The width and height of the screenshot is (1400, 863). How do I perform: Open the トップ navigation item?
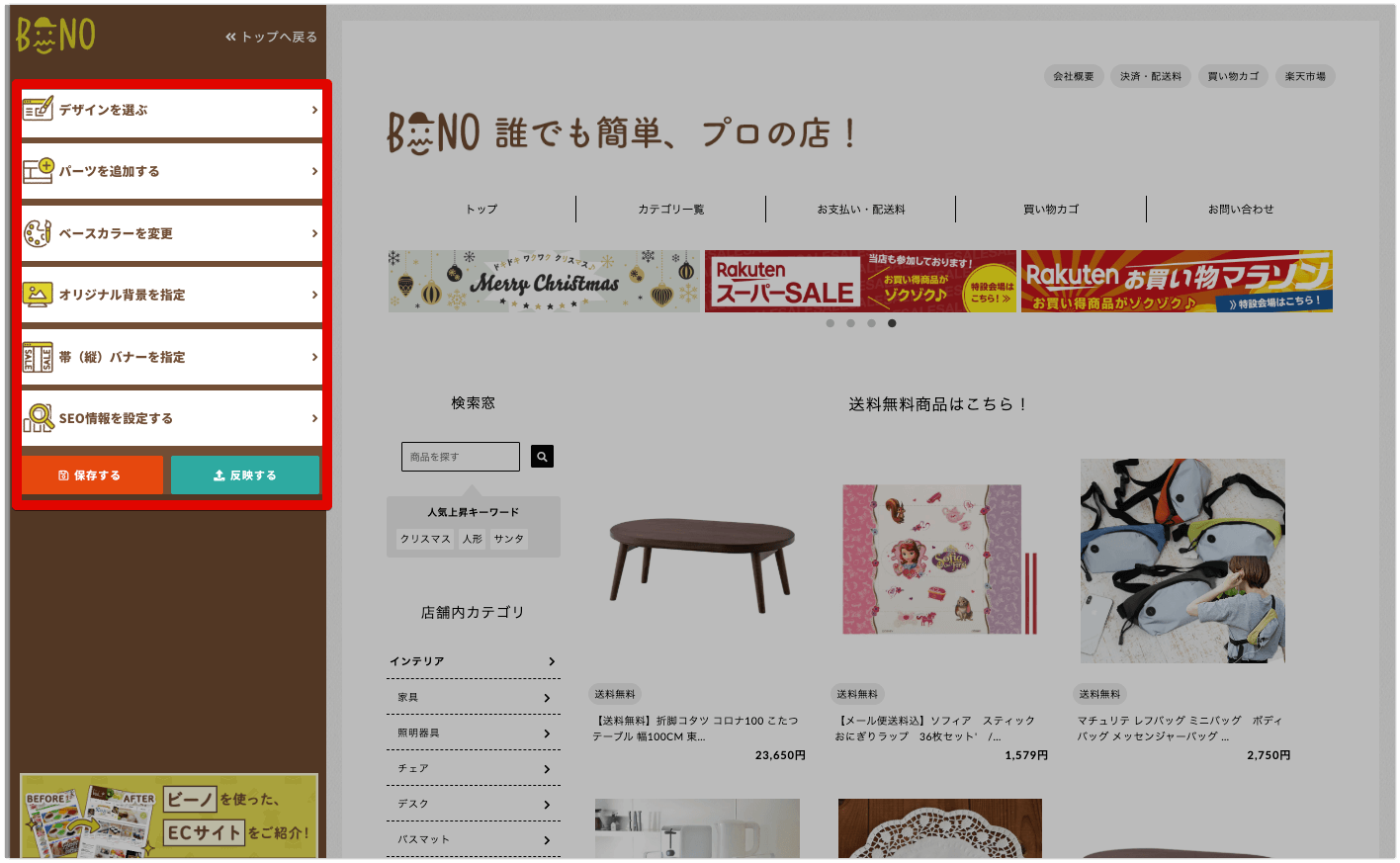(481, 209)
